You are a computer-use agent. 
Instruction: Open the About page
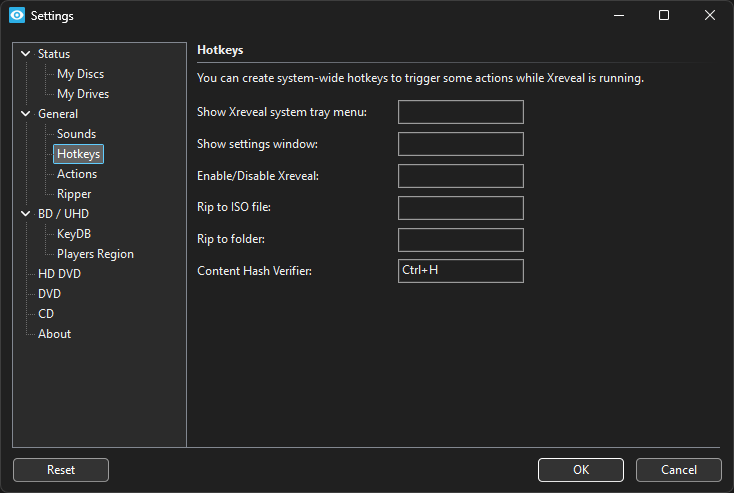(54, 334)
